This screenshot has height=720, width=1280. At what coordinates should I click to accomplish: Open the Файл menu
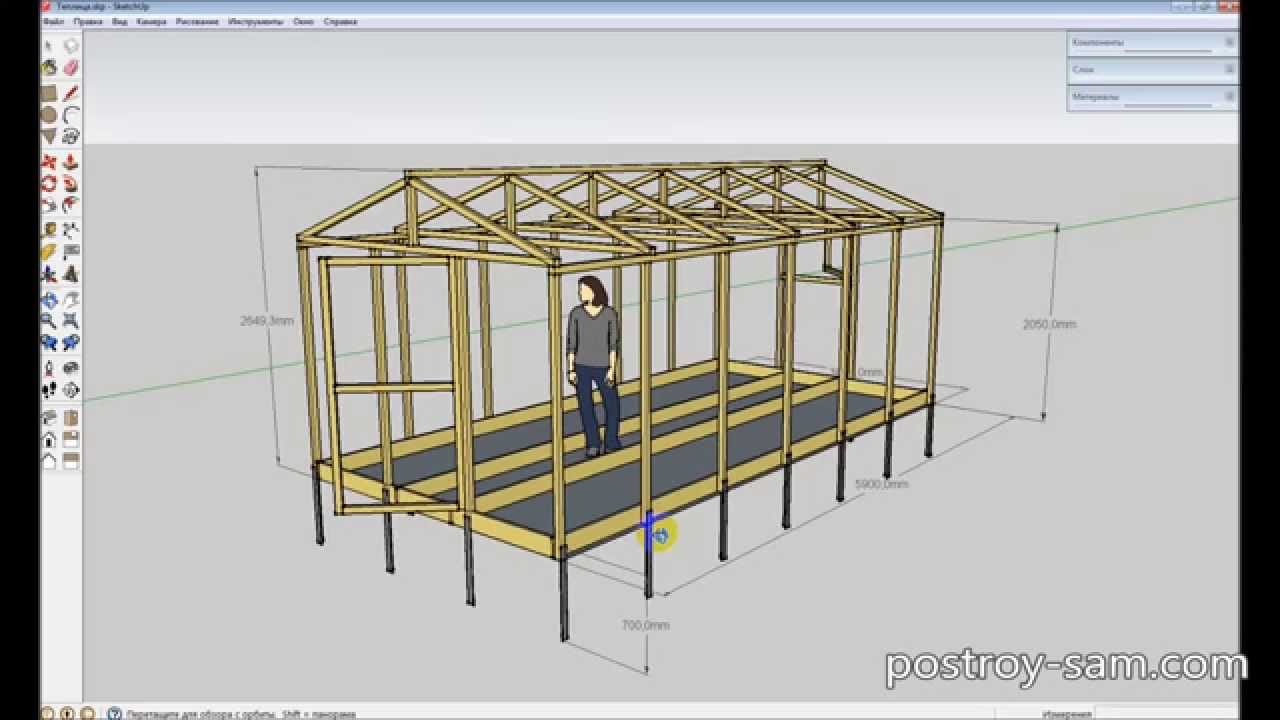click(x=54, y=21)
